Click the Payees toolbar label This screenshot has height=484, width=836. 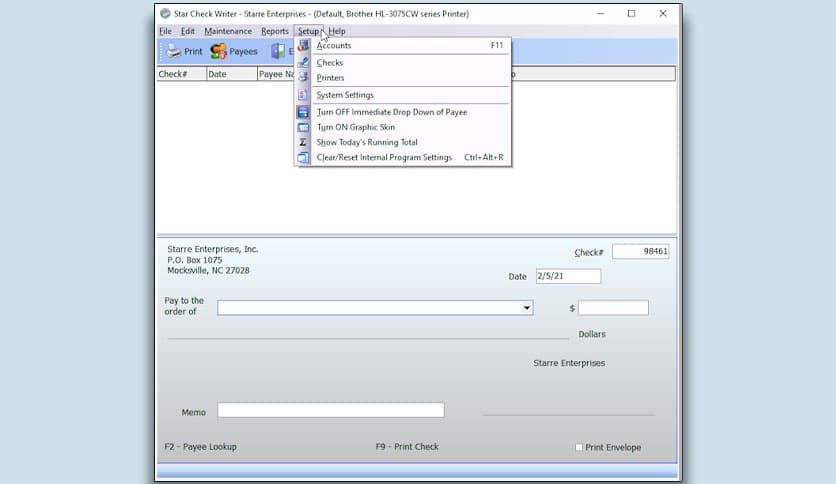coord(243,51)
